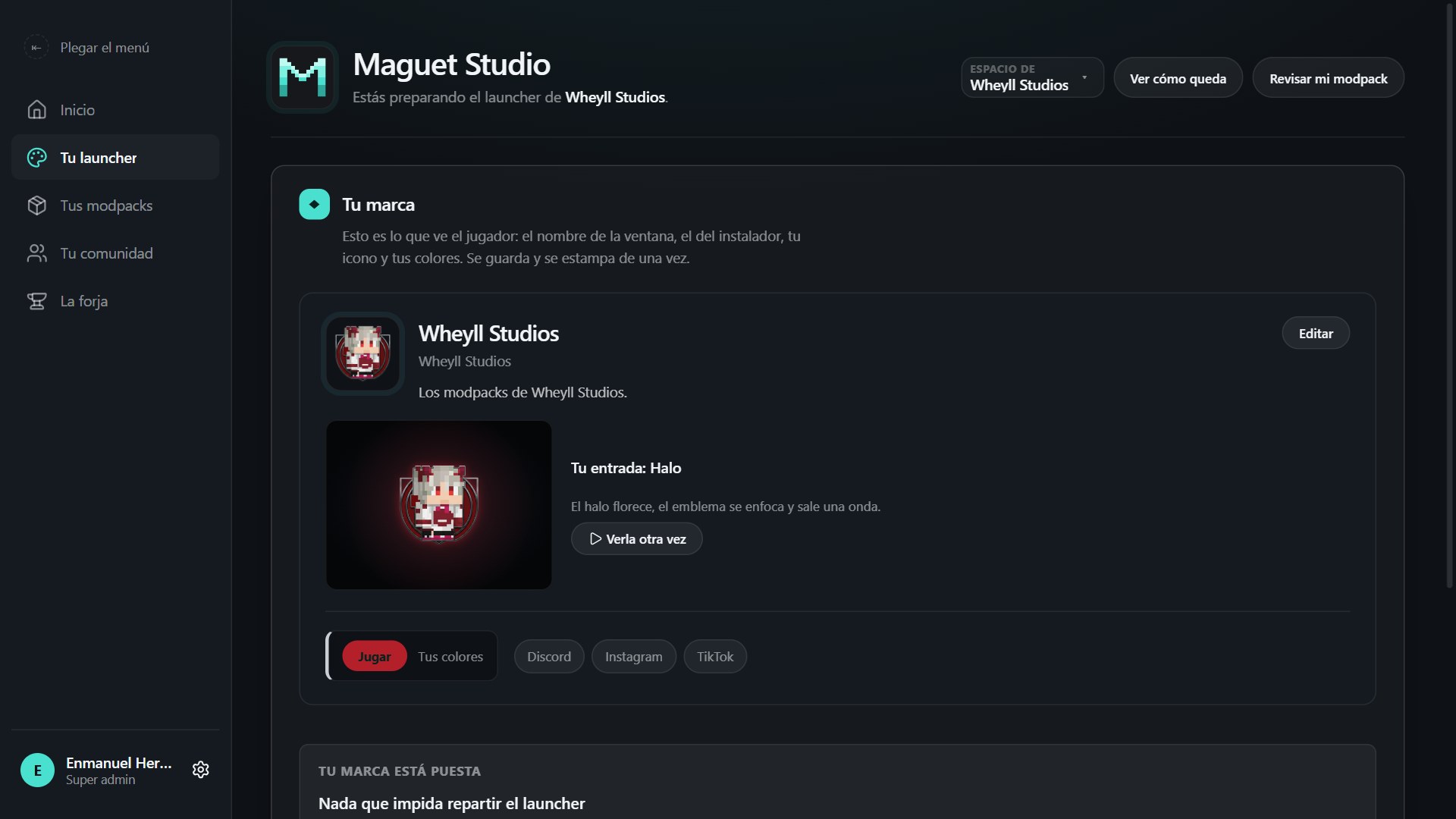The width and height of the screenshot is (1456, 819).
Task: Click the Tus colores label
Action: [450, 657]
